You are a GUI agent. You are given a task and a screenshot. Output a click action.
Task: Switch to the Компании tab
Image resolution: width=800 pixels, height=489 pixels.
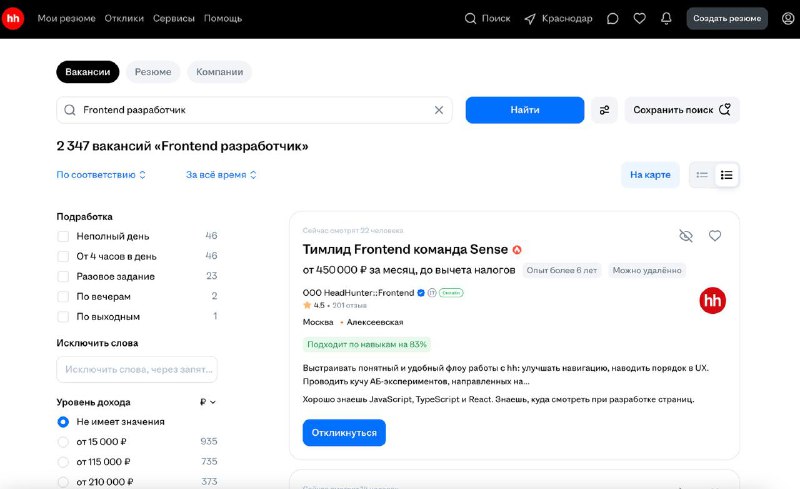click(219, 72)
